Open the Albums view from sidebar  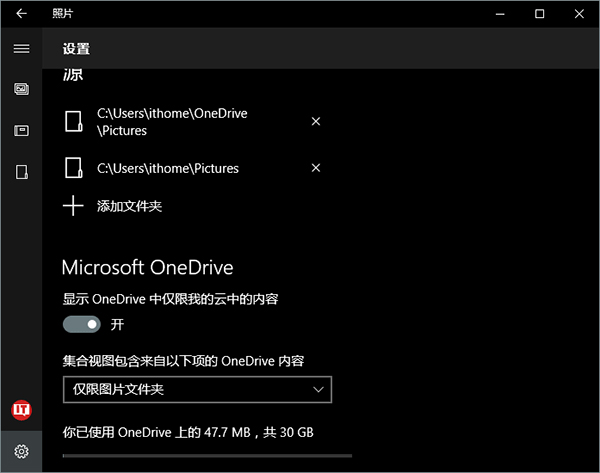point(21,130)
